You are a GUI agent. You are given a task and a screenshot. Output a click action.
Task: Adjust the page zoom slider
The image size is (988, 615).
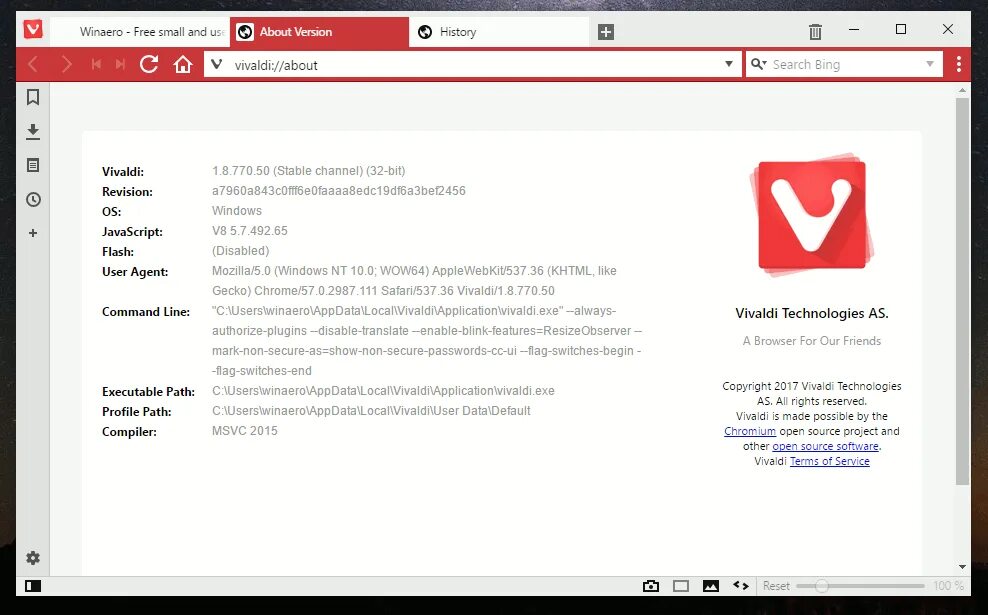coord(860,586)
